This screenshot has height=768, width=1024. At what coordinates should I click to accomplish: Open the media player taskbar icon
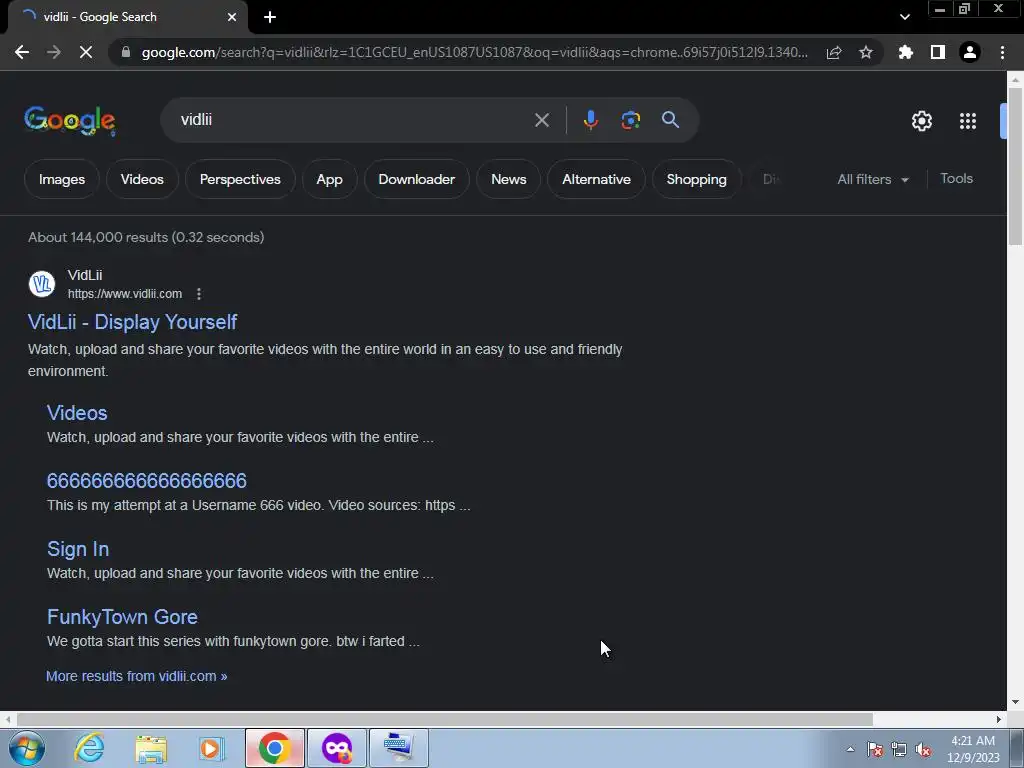pyautogui.click(x=211, y=748)
